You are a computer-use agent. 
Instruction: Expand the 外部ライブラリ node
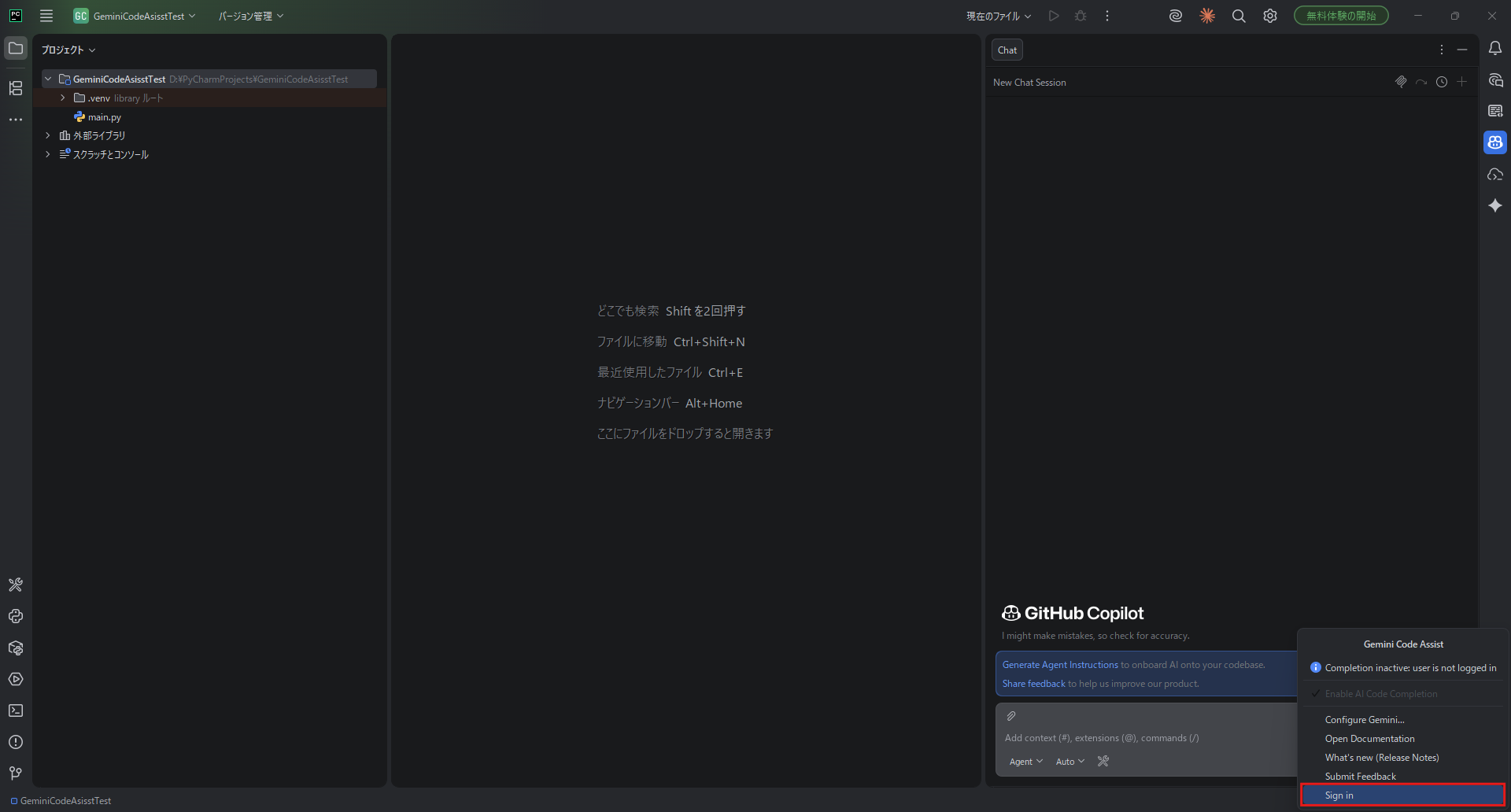pos(48,135)
